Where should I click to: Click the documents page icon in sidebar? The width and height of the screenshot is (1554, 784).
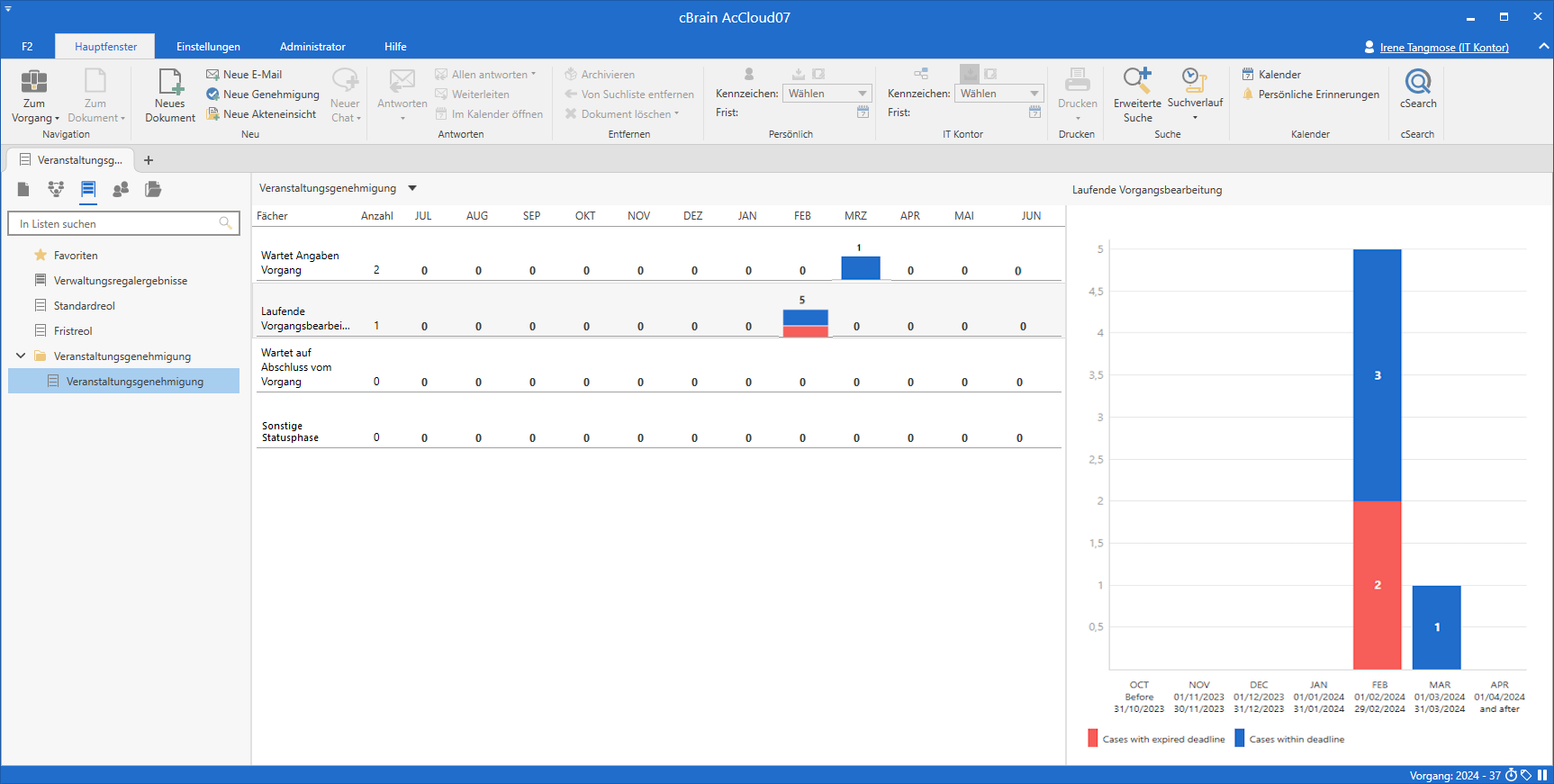23,189
